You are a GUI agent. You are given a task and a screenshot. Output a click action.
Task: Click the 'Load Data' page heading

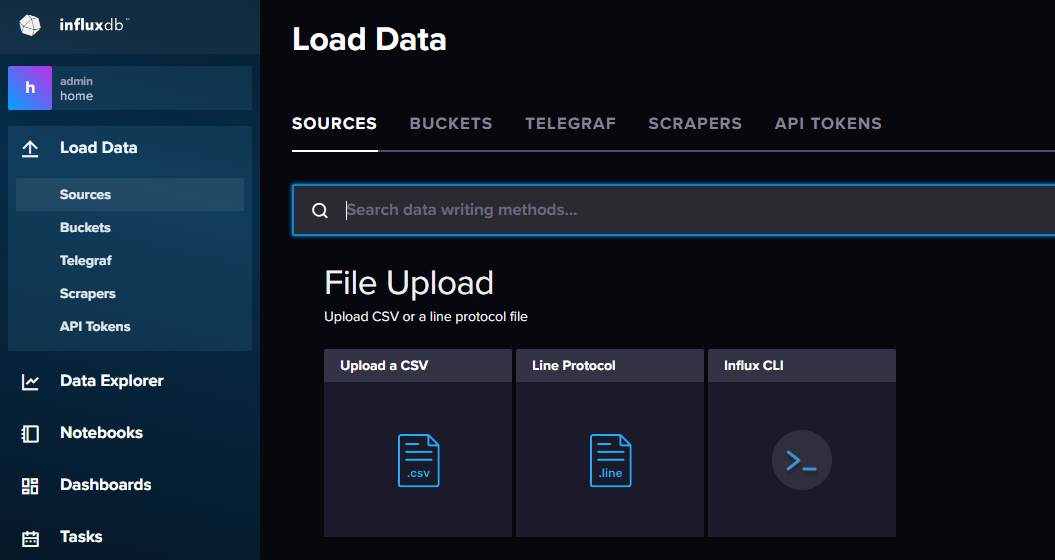coord(369,39)
